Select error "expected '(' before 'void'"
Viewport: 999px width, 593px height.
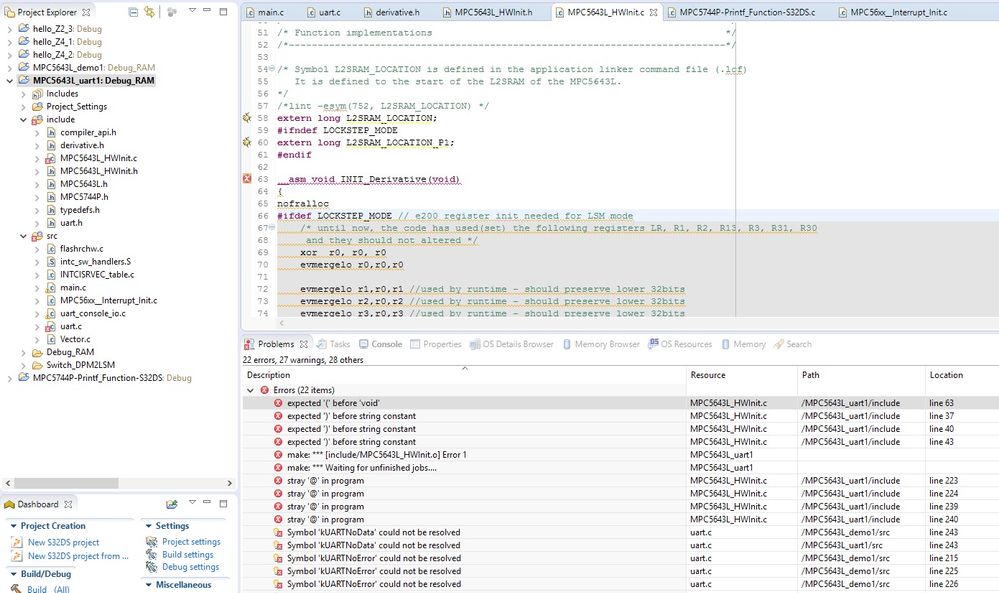click(333, 403)
